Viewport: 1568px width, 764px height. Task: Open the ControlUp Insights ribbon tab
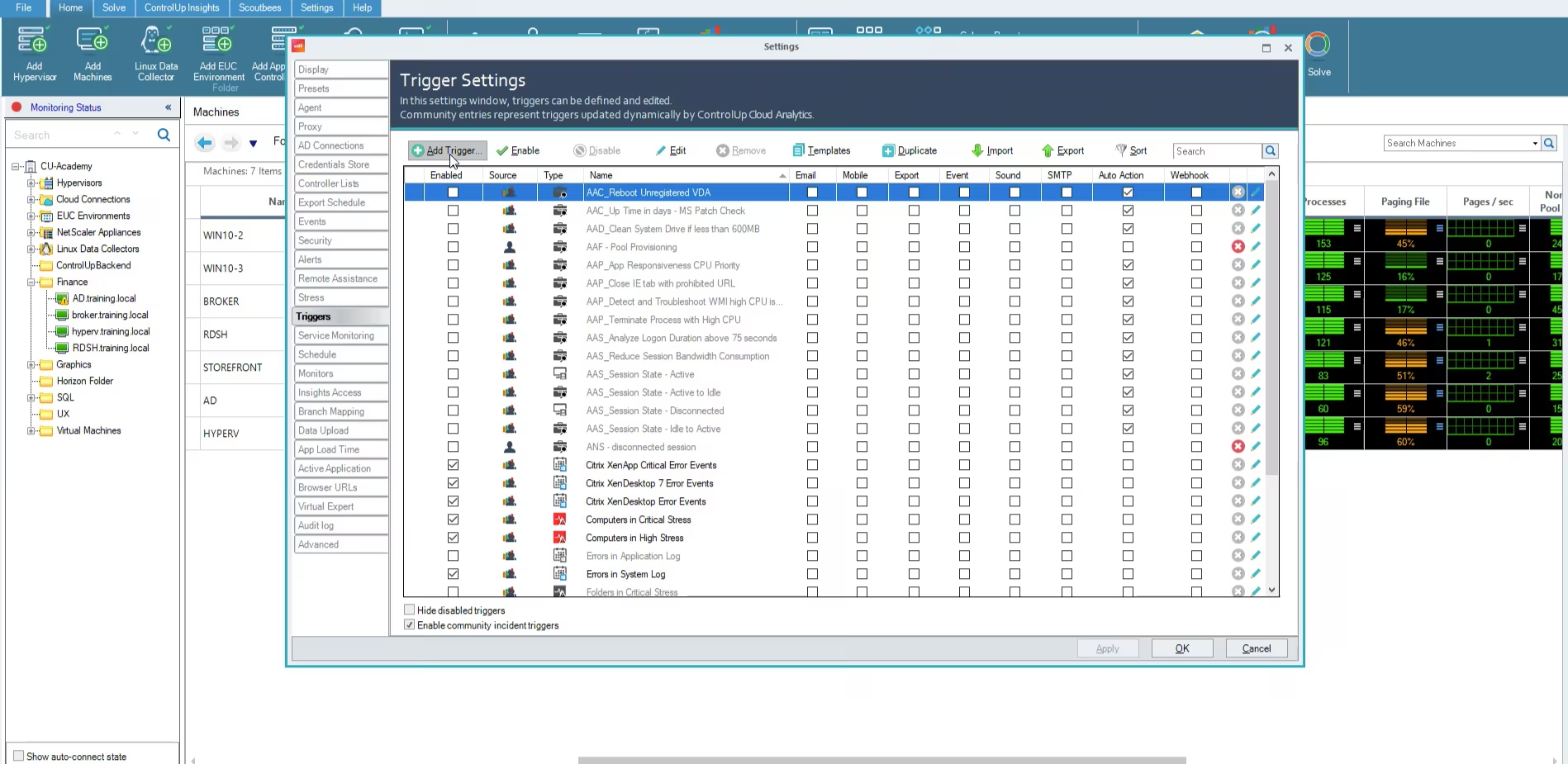pyautogui.click(x=182, y=7)
